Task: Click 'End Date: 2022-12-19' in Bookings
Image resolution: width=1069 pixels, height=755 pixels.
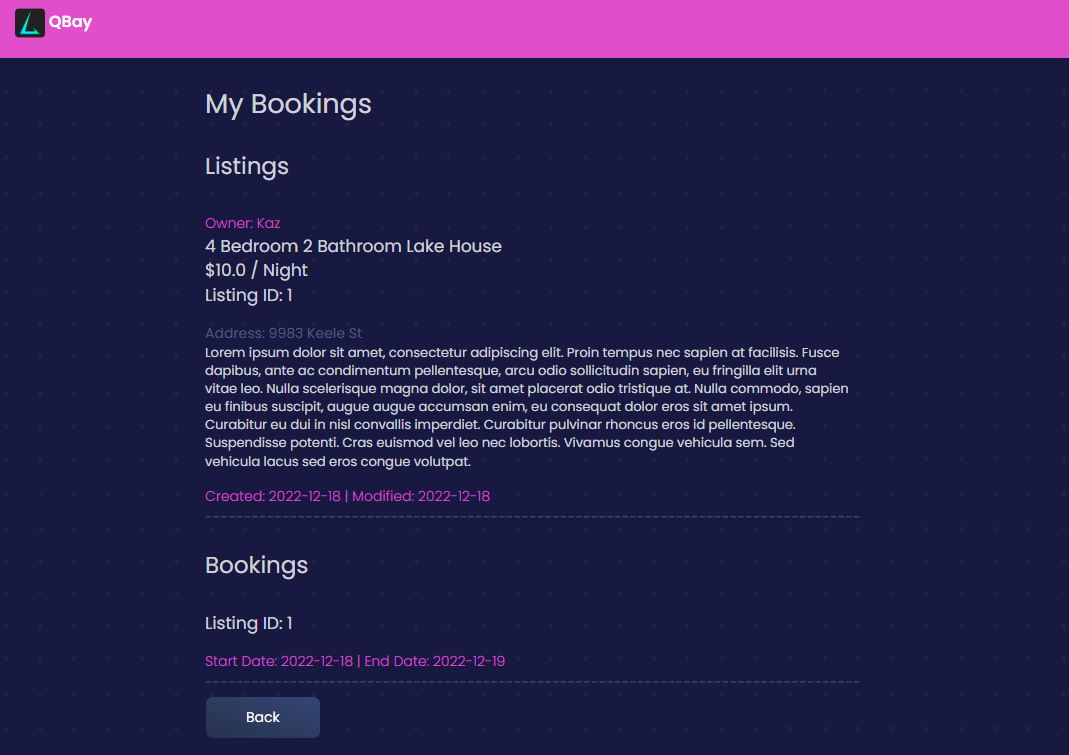Action: click(436, 660)
